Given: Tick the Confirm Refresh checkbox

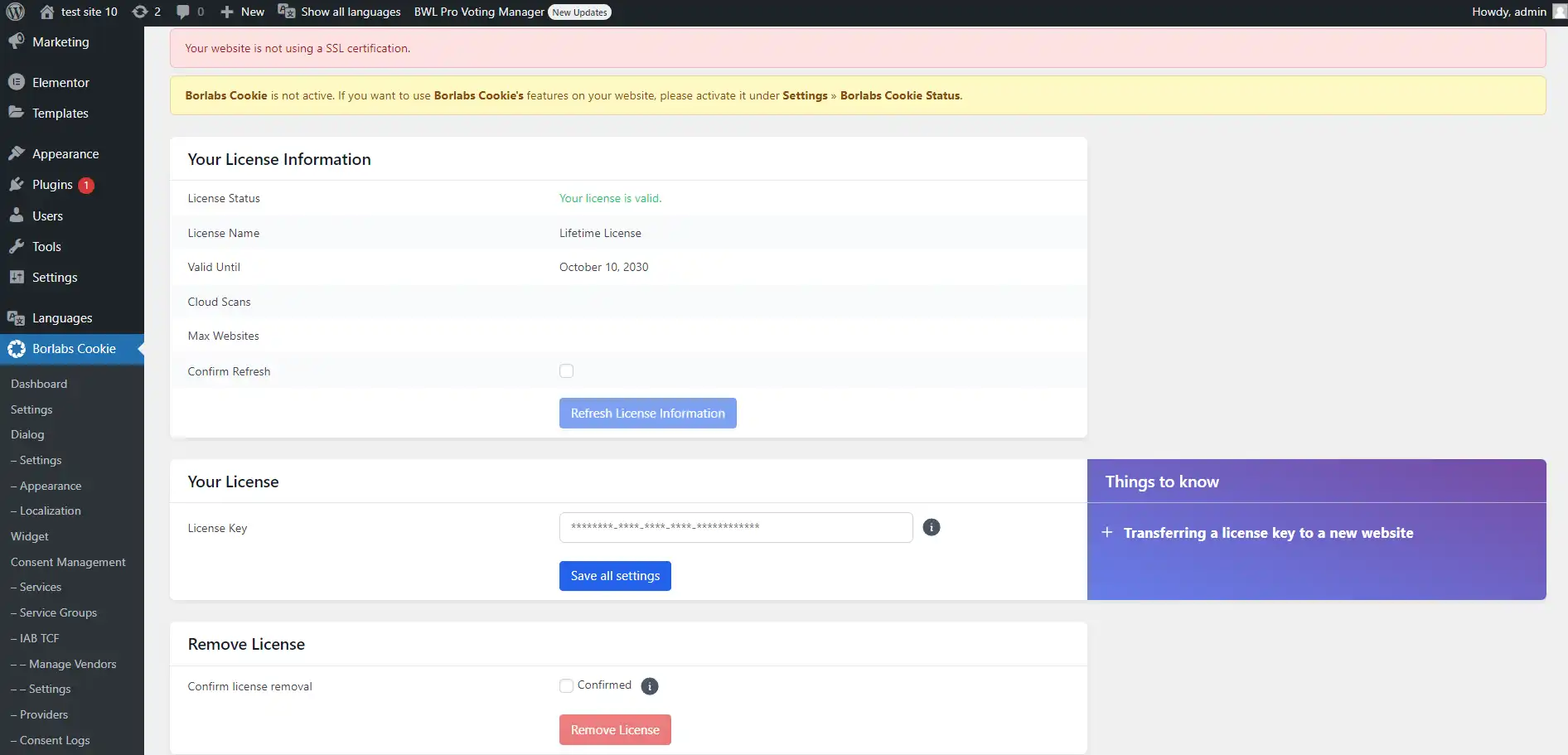Looking at the screenshot, I should (566, 371).
